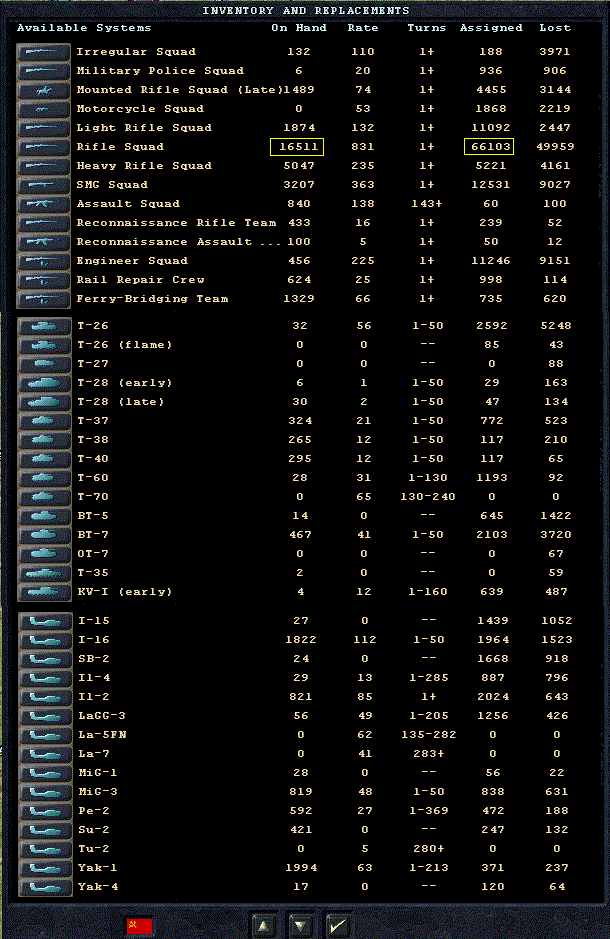
Task: Click the Heavy Rifle Squad icon
Action: tap(44, 166)
